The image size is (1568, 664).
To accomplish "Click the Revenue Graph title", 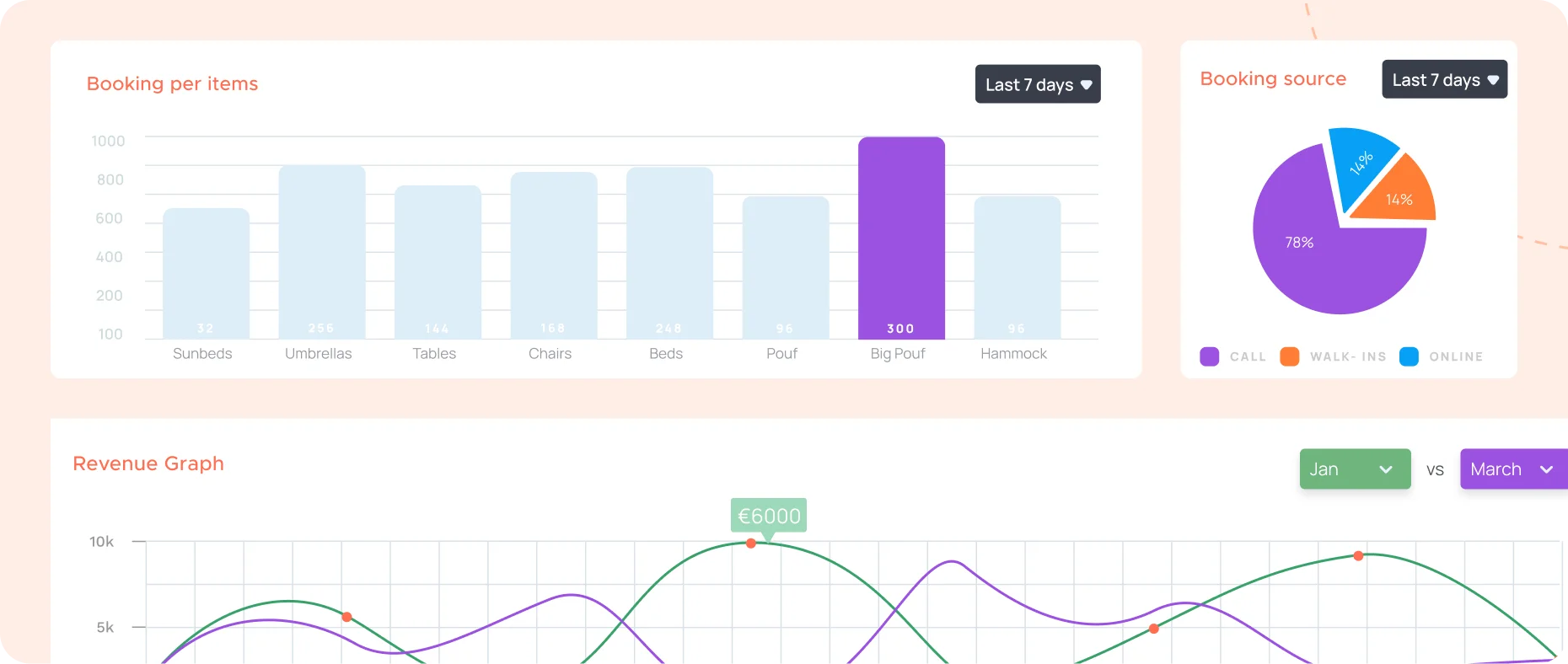I will point(148,463).
